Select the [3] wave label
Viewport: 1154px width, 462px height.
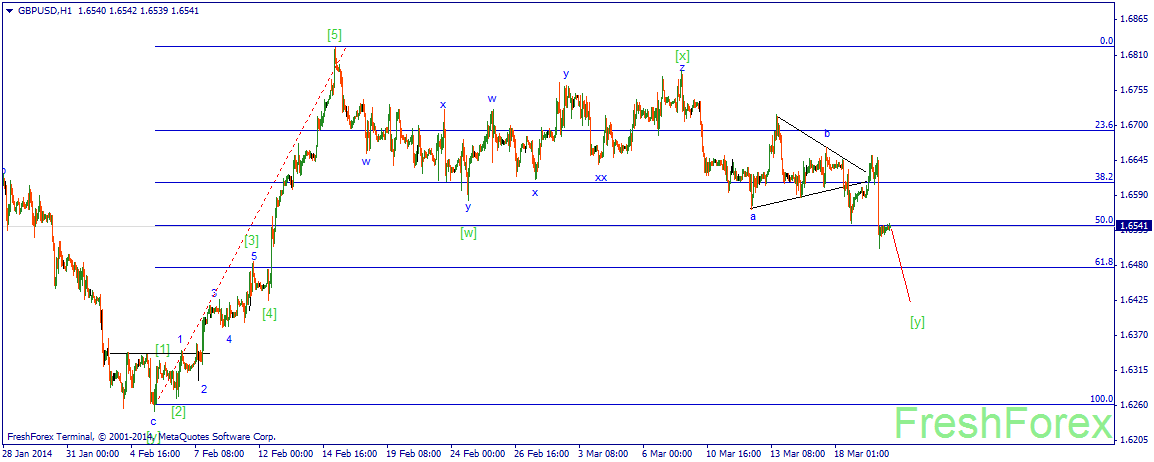pos(252,240)
